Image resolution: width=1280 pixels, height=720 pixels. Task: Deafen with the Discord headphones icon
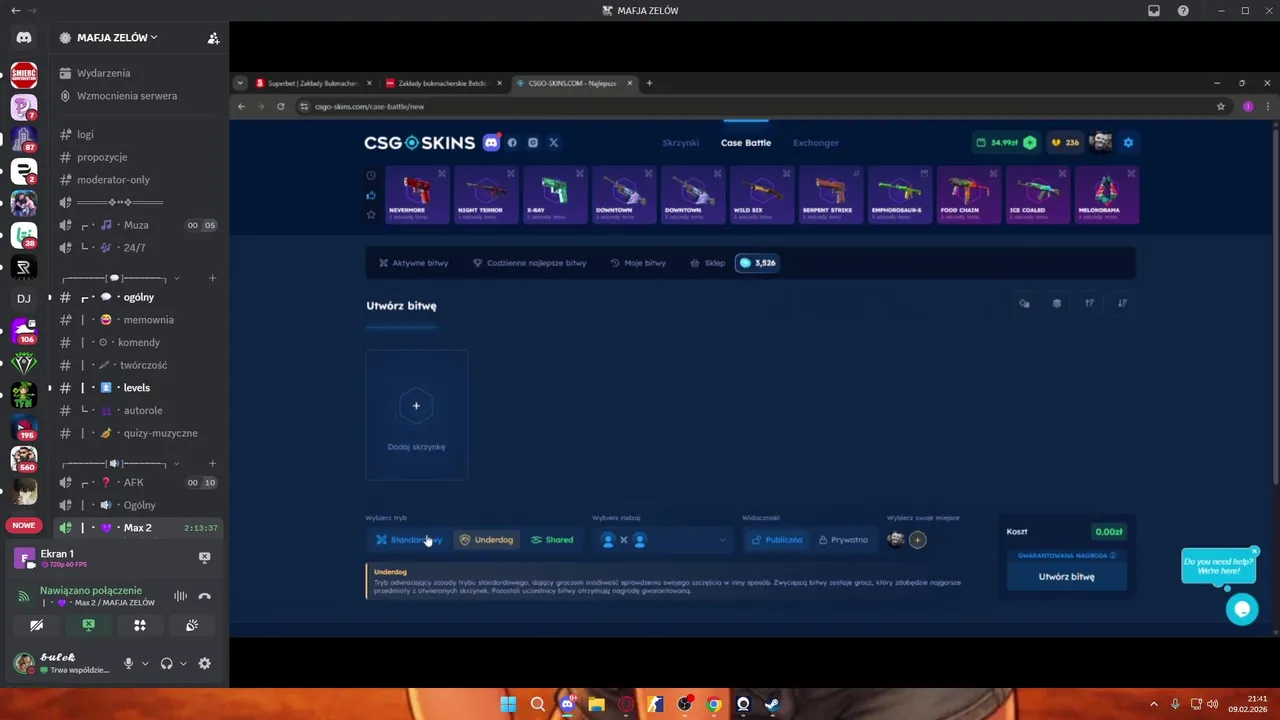click(166, 663)
